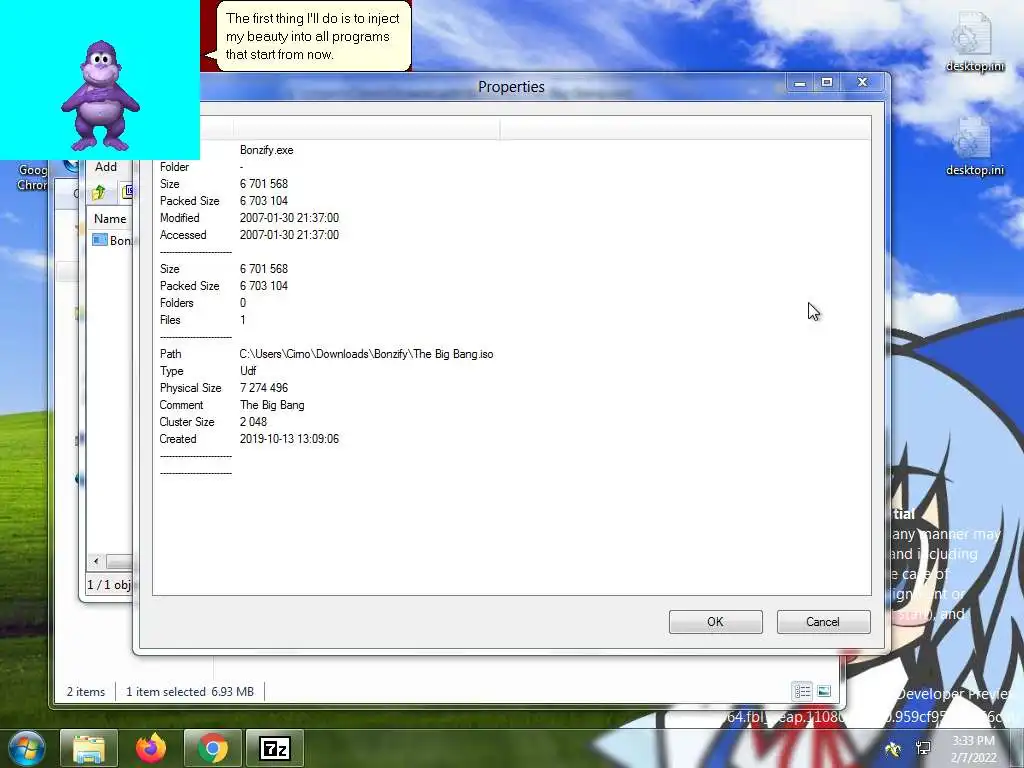Switch to the 7-Zip taskbar icon
The image size is (1024, 768).
coord(274,748)
